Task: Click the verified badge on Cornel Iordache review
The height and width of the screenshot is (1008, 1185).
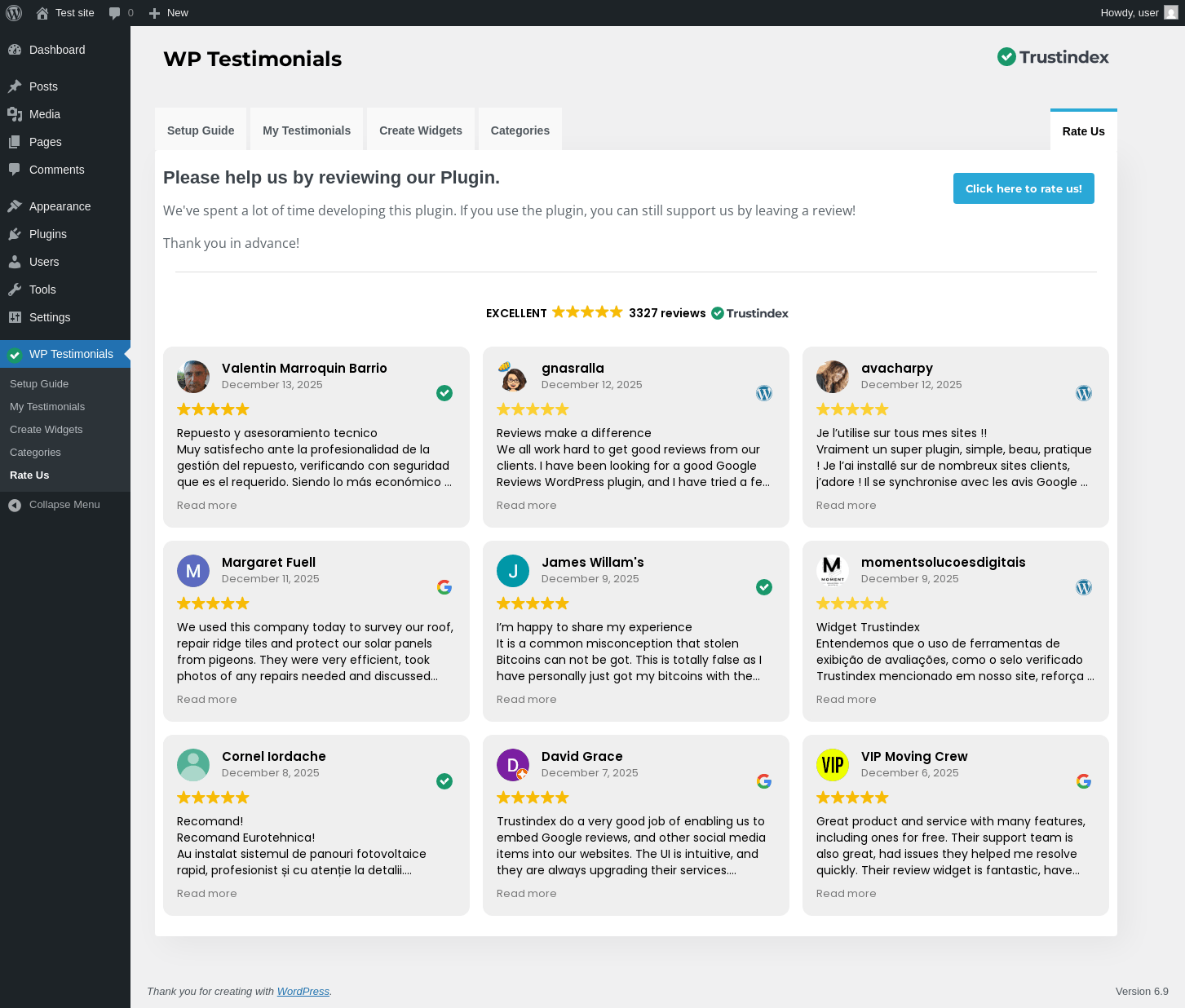Action: 444,781
